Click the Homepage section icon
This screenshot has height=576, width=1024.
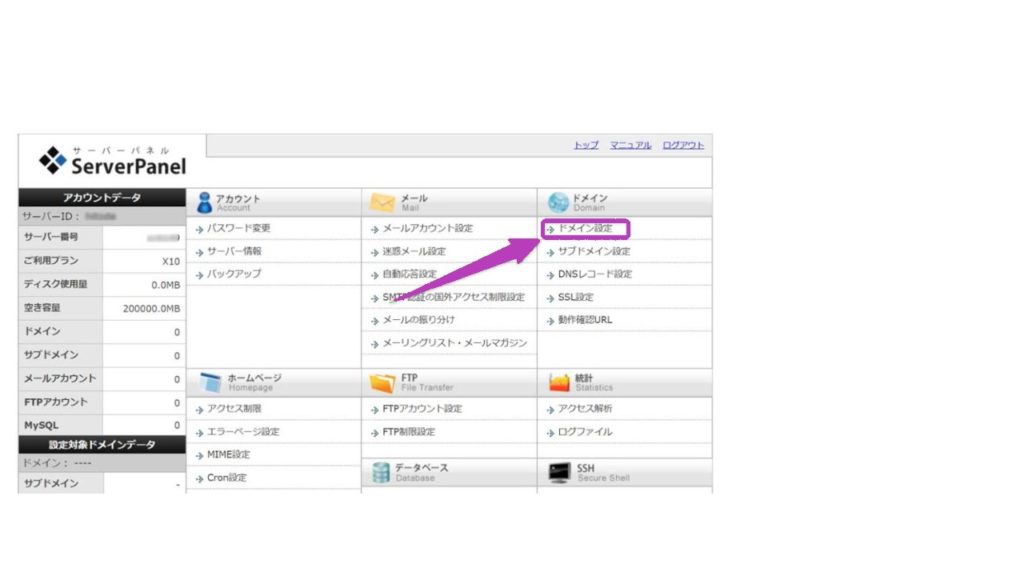(x=210, y=383)
